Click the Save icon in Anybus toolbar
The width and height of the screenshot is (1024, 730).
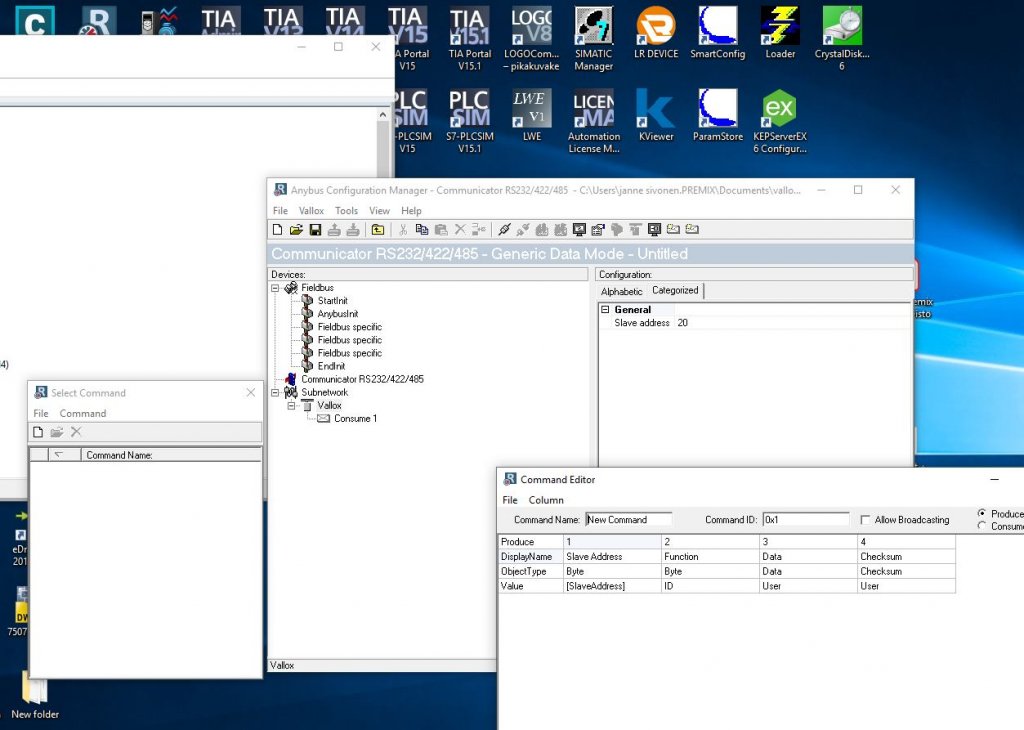point(315,230)
